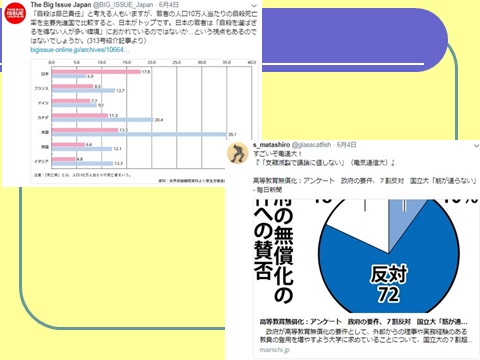Screen dimensions: 480x360
Task: Click s_matashiro username
Action: pos(271,145)
